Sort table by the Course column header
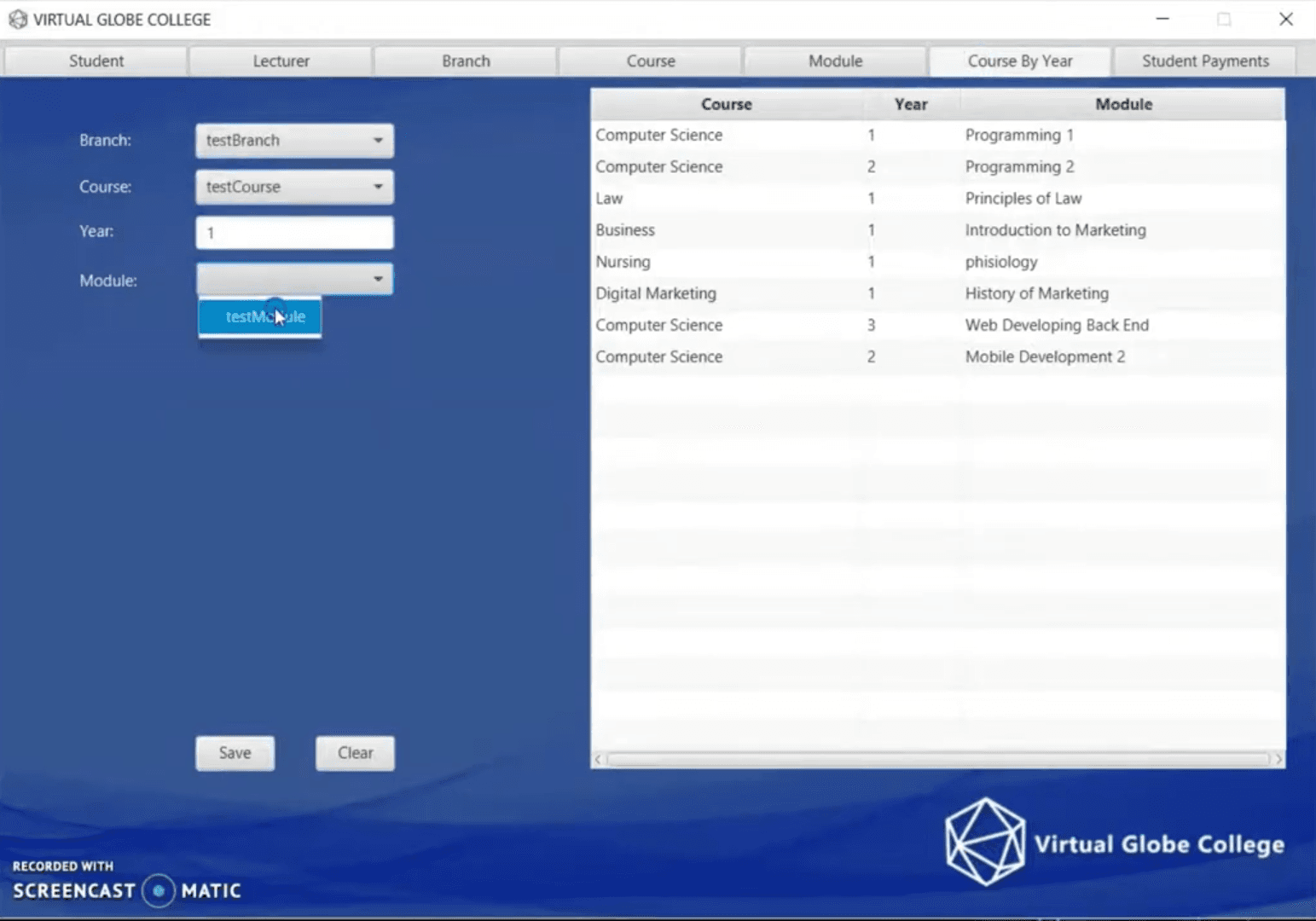Screen dimensions: 1316x921 point(726,104)
